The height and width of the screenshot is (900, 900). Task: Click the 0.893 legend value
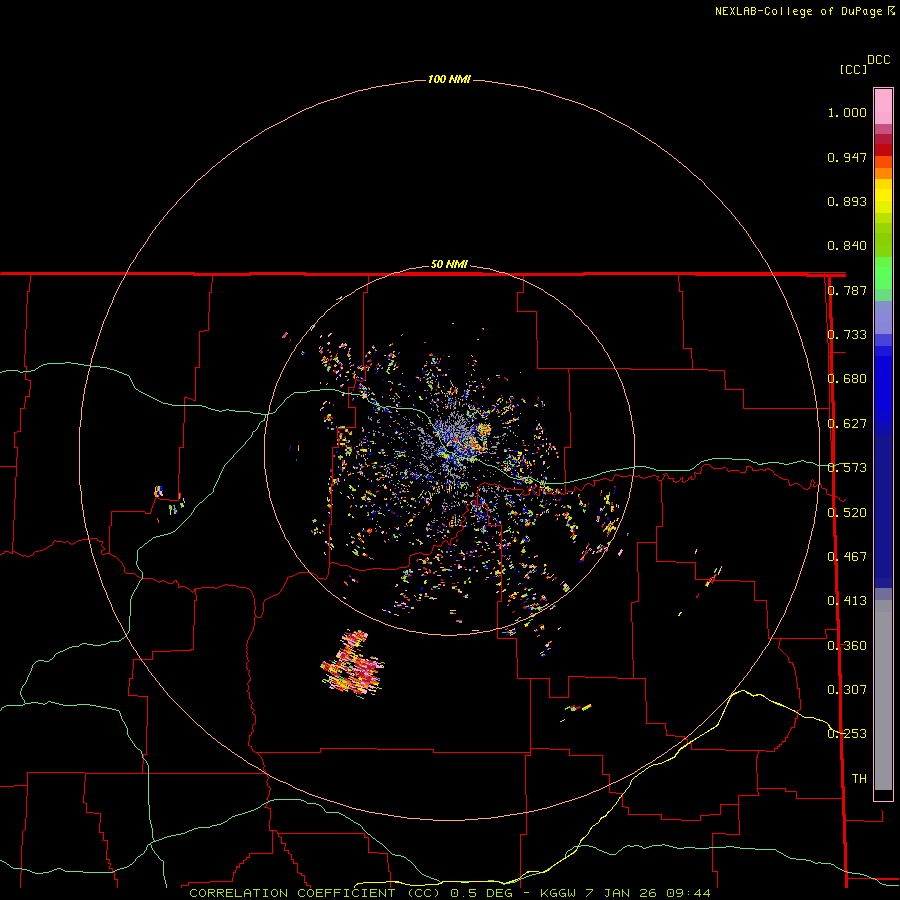click(x=847, y=201)
